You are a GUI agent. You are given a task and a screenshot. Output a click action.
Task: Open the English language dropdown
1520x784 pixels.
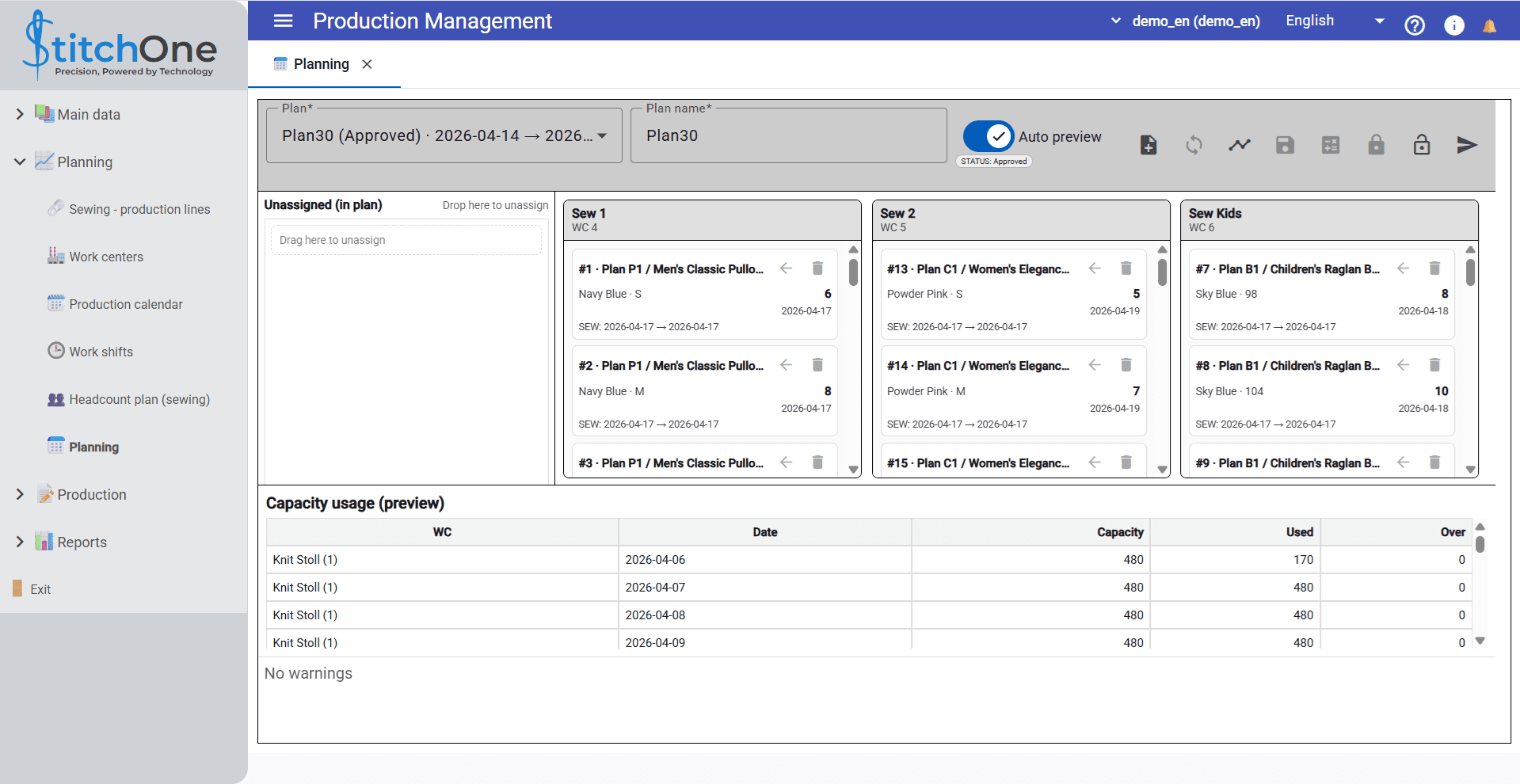click(1335, 21)
